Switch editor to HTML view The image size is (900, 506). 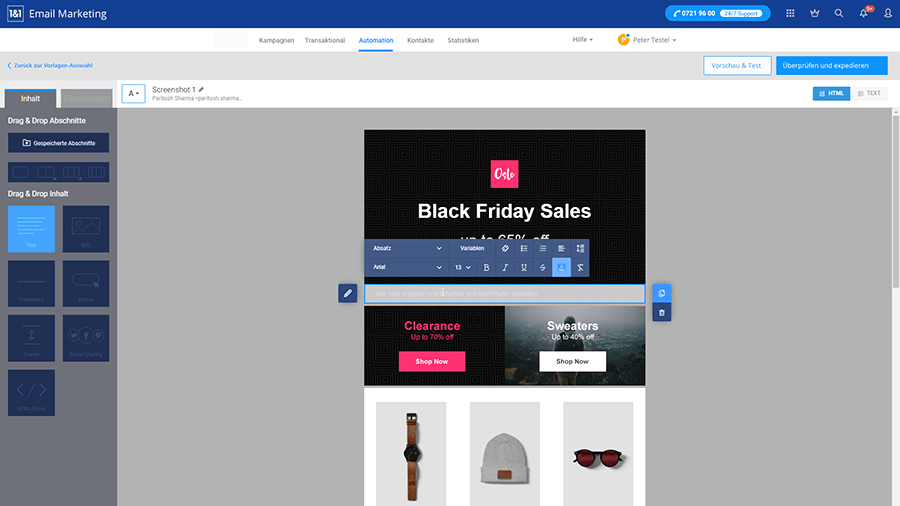(833, 93)
